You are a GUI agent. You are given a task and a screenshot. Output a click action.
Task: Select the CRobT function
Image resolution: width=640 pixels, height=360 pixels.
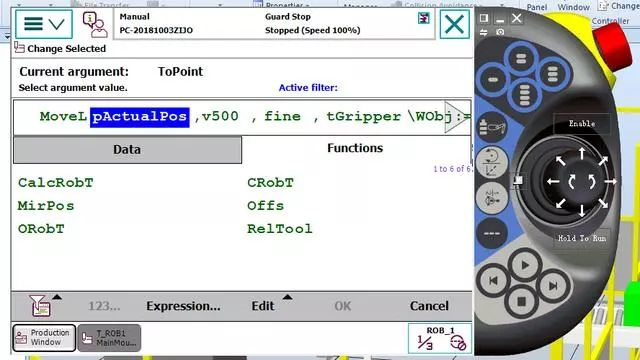coord(270,182)
